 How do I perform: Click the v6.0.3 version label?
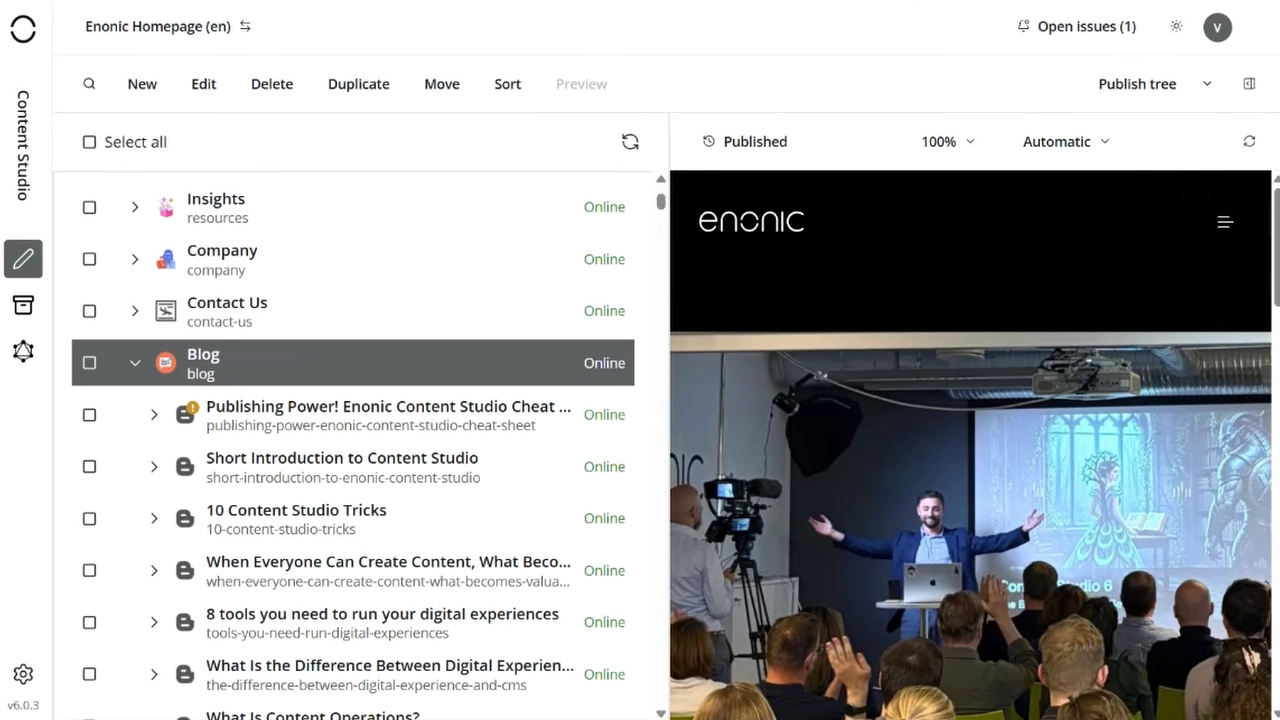click(x=23, y=705)
